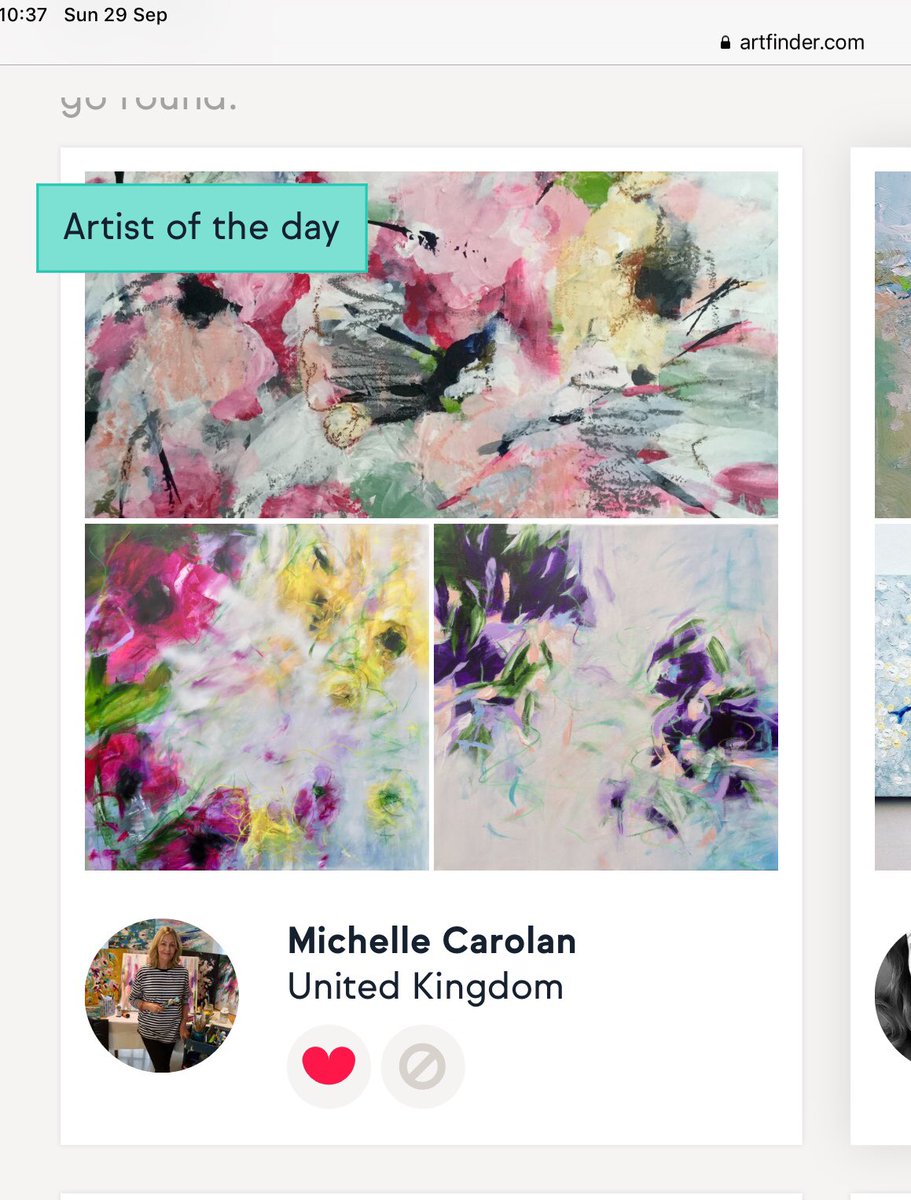Open the pink and yellow flowers painting

257,697
